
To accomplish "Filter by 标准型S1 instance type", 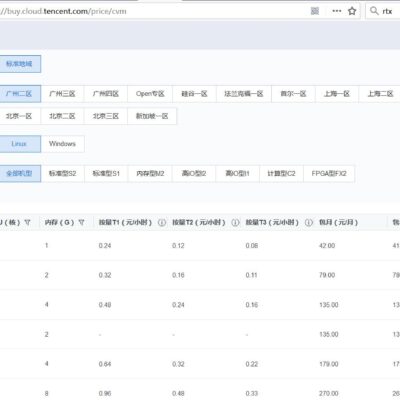I will click(x=106, y=173).
